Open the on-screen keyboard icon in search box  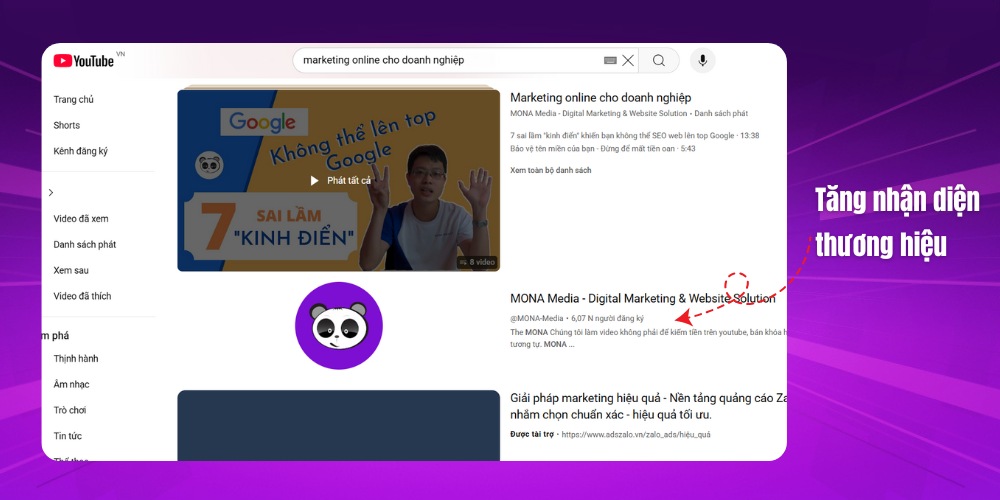coord(610,61)
